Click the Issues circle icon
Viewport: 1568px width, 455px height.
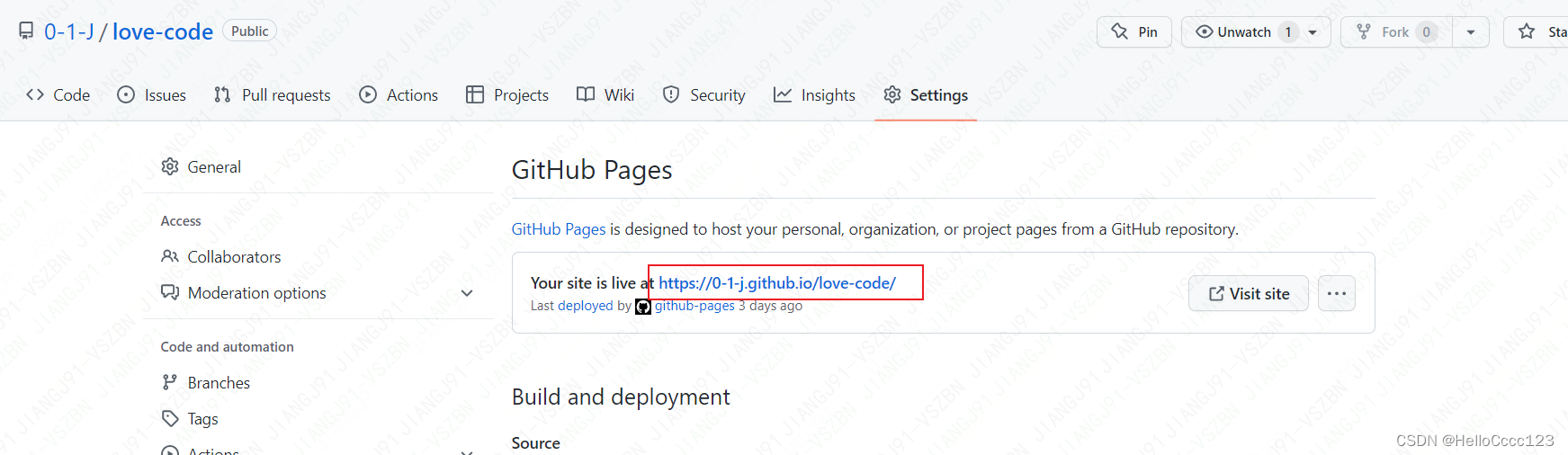[x=126, y=94]
